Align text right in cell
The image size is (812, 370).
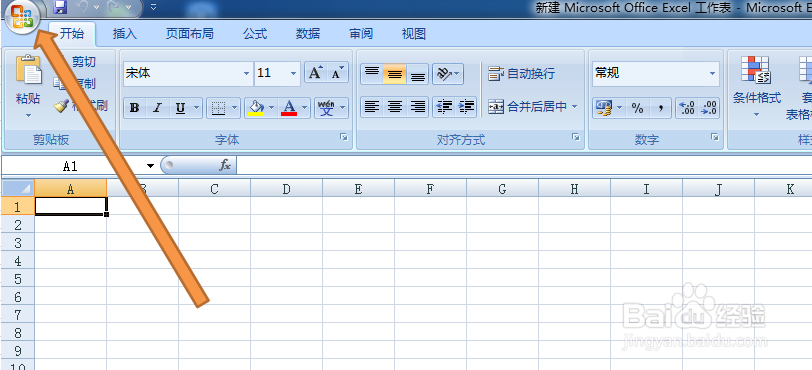pos(417,107)
